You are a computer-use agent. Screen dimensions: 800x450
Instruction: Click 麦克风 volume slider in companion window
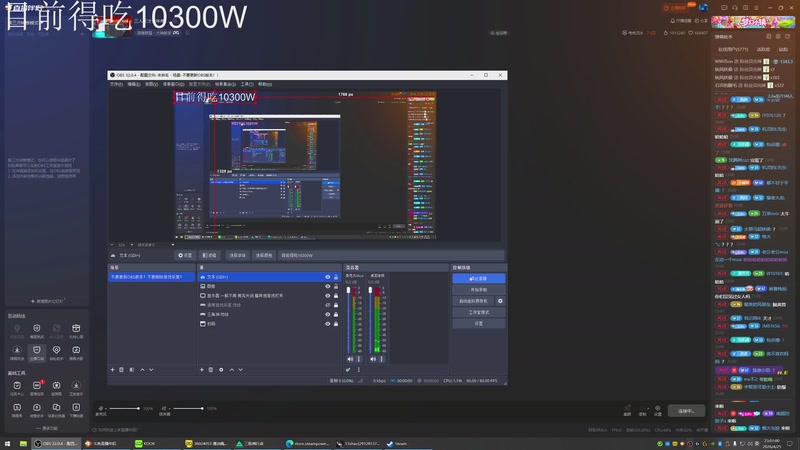pos(123,408)
